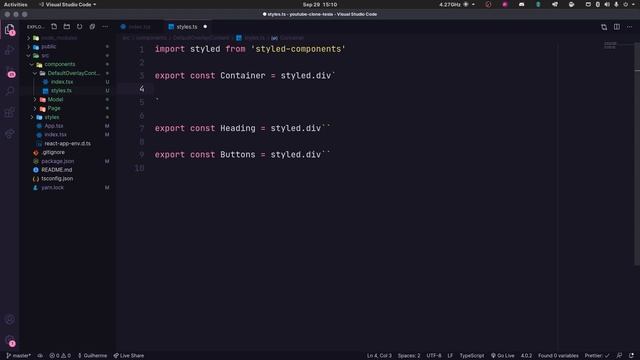Viewport: 640px width, 360px height.
Task: Click the Bluetooth icon in system tray
Action: pyautogui.click(x=598, y=4)
